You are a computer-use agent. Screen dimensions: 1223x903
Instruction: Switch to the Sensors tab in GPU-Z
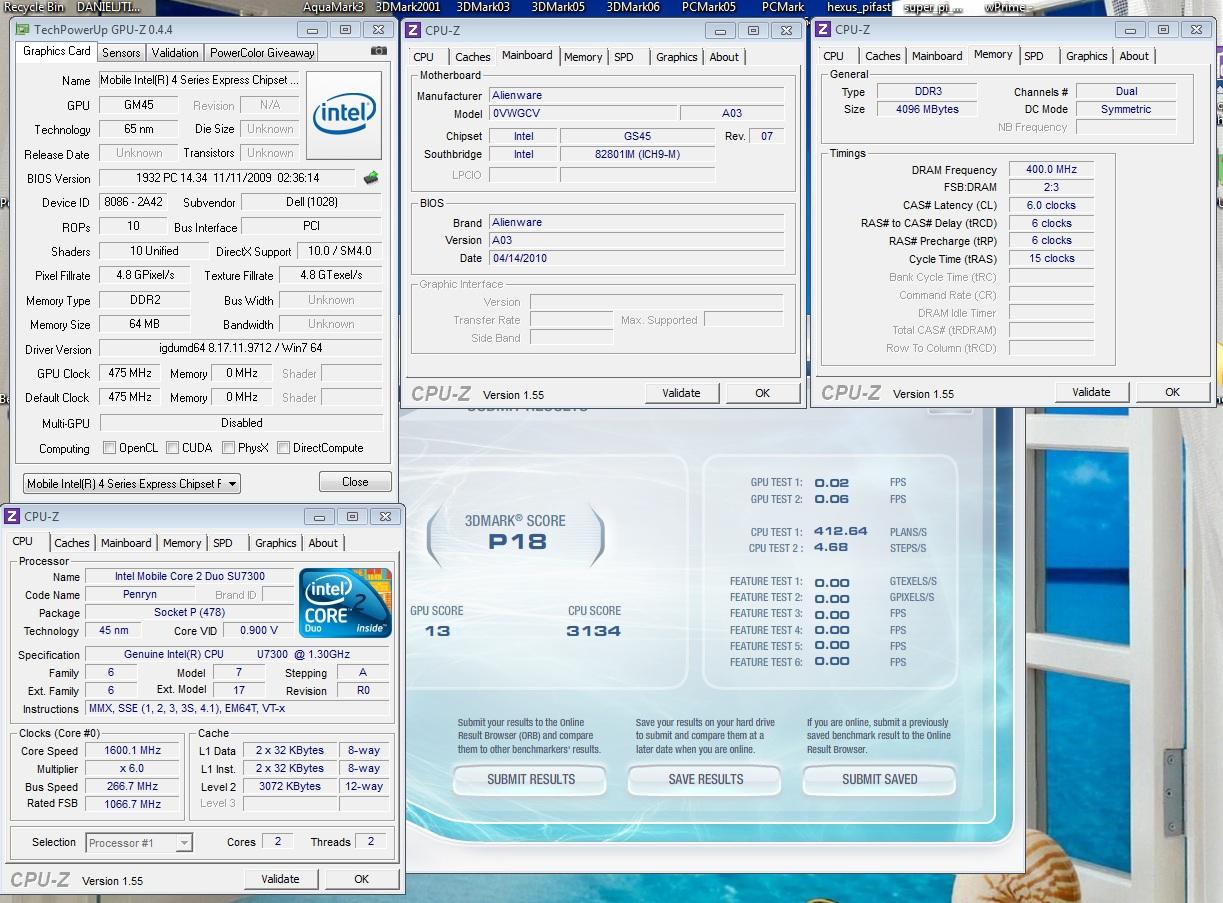[x=121, y=53]
